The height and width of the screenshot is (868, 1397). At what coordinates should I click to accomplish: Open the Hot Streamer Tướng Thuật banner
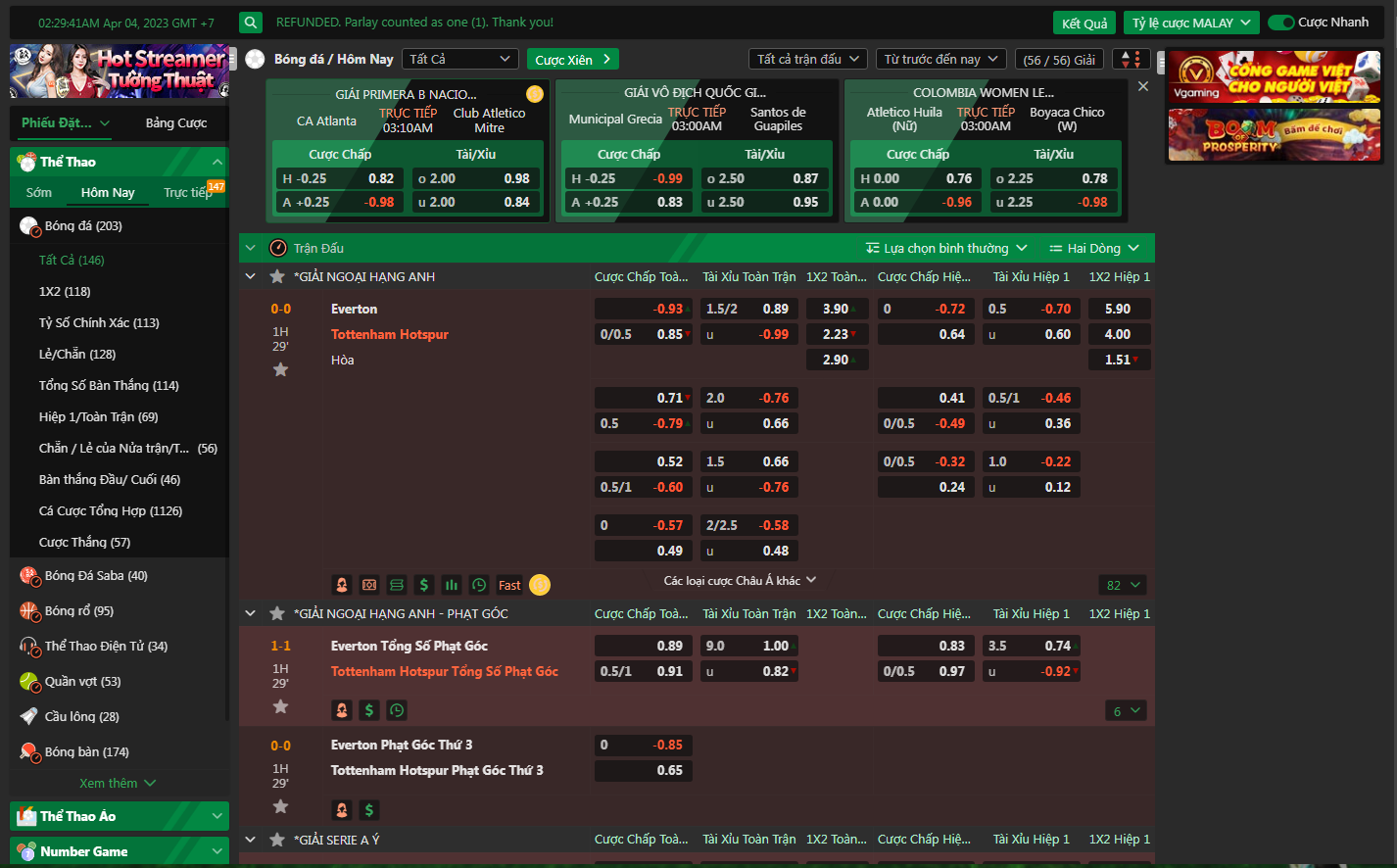pyautogui.click(x=120, y=71)
